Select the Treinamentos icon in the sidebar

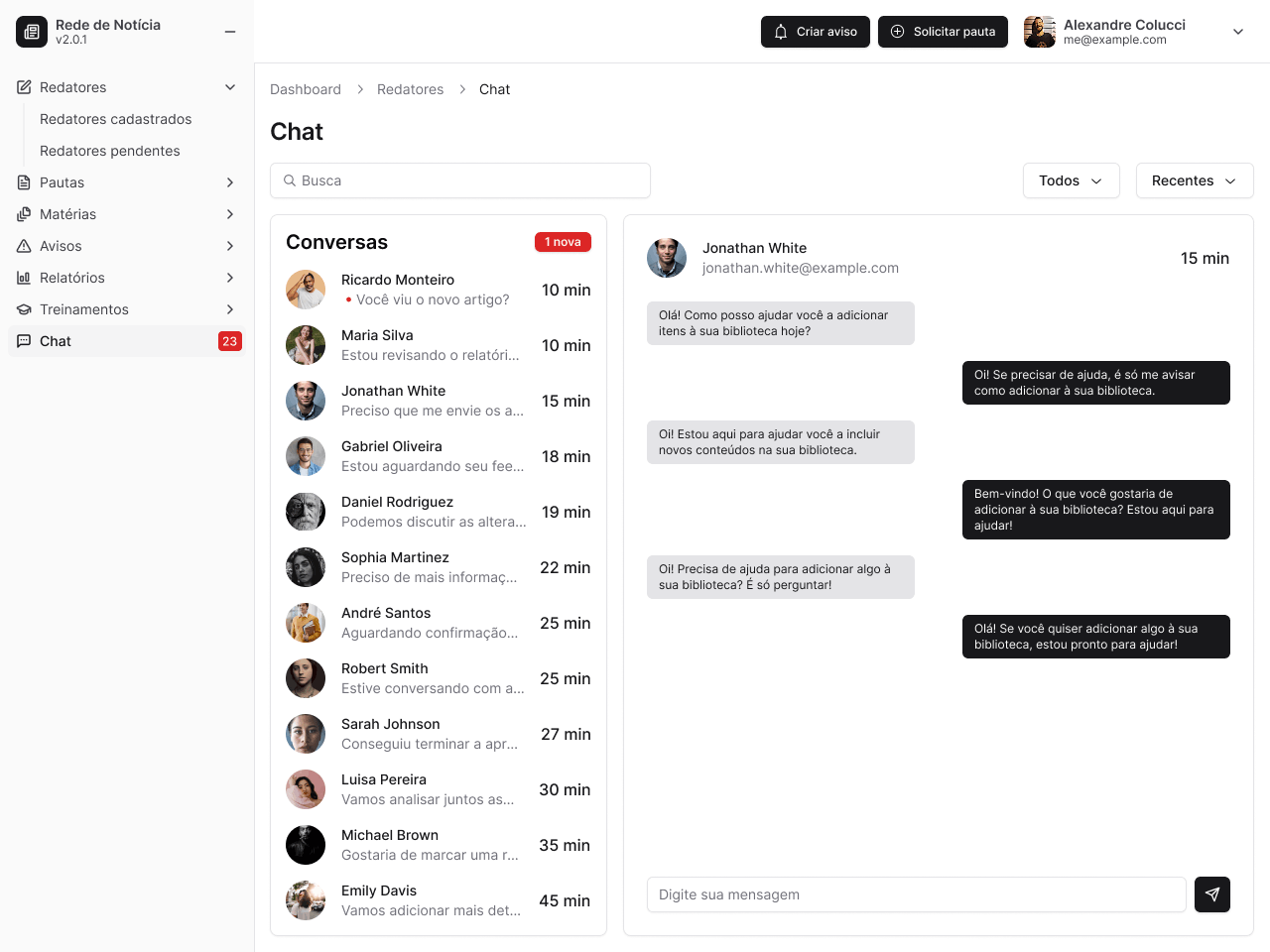(22, 309)
